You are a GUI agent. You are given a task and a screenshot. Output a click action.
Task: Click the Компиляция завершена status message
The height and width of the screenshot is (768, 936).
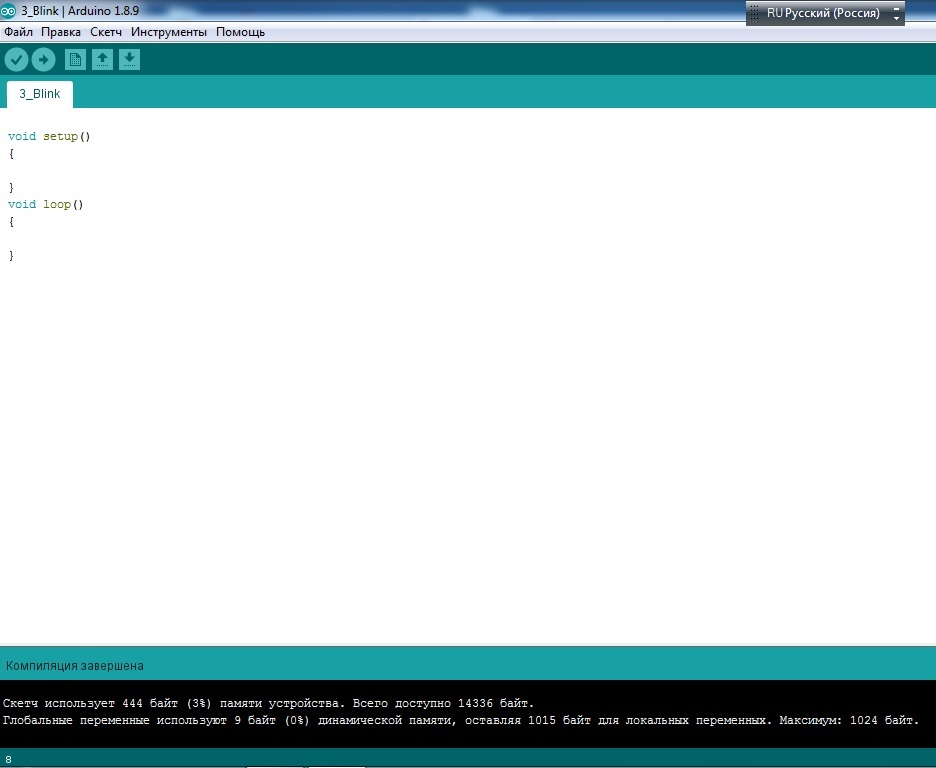75,665
